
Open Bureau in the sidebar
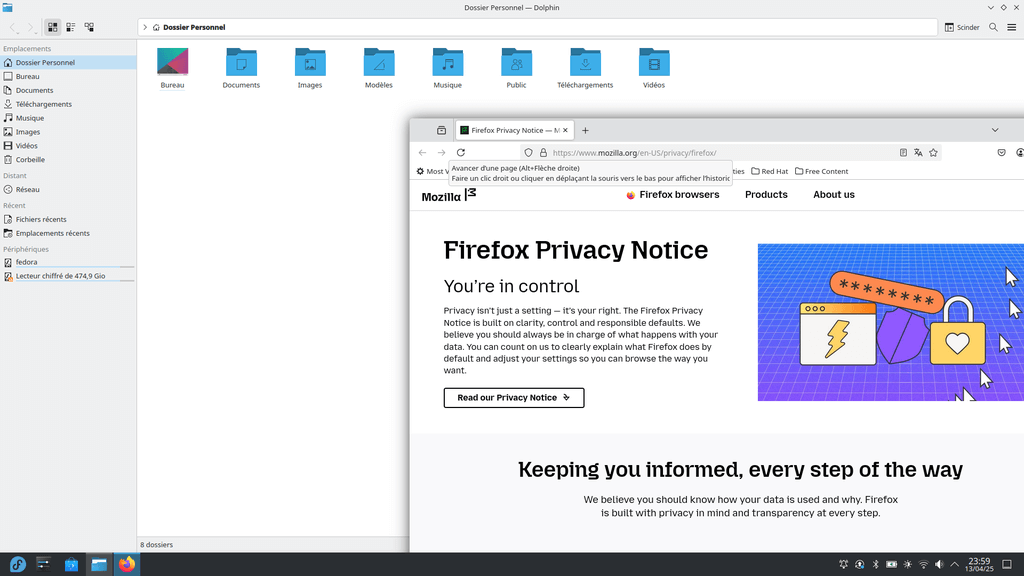pyautogui.click(x=68, y=76)
